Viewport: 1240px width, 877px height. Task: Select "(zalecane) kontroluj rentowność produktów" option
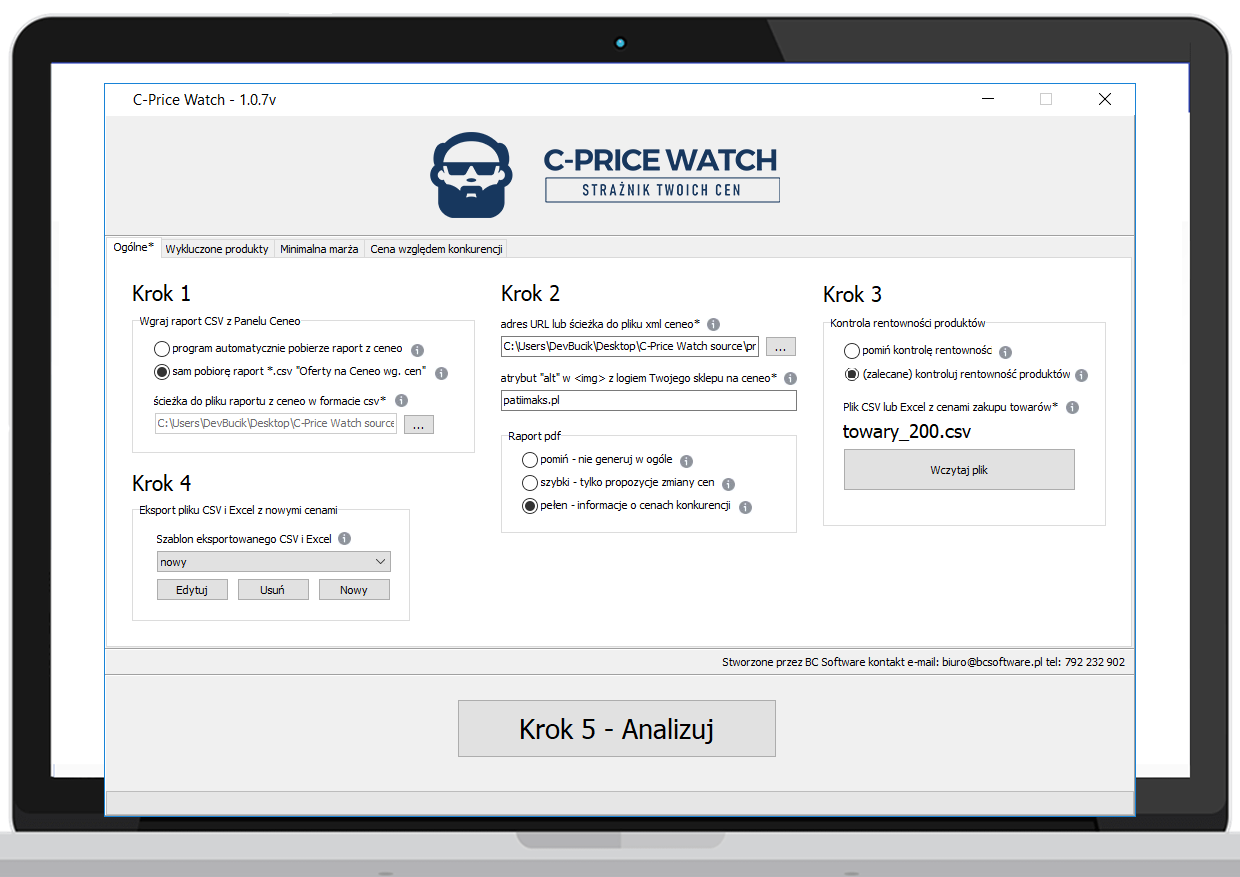pos(852,374)
